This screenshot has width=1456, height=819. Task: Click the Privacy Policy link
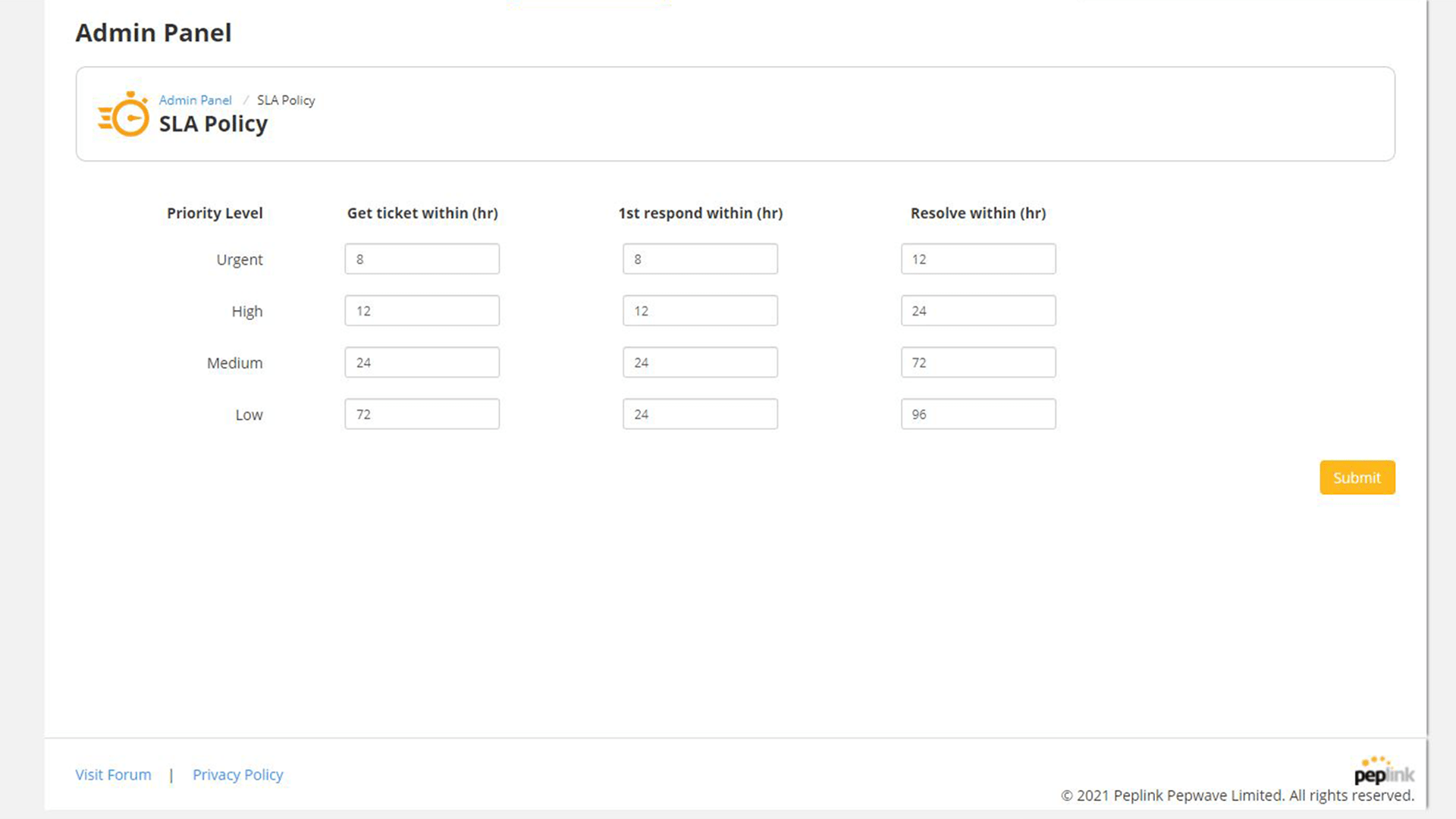point(238,774)
